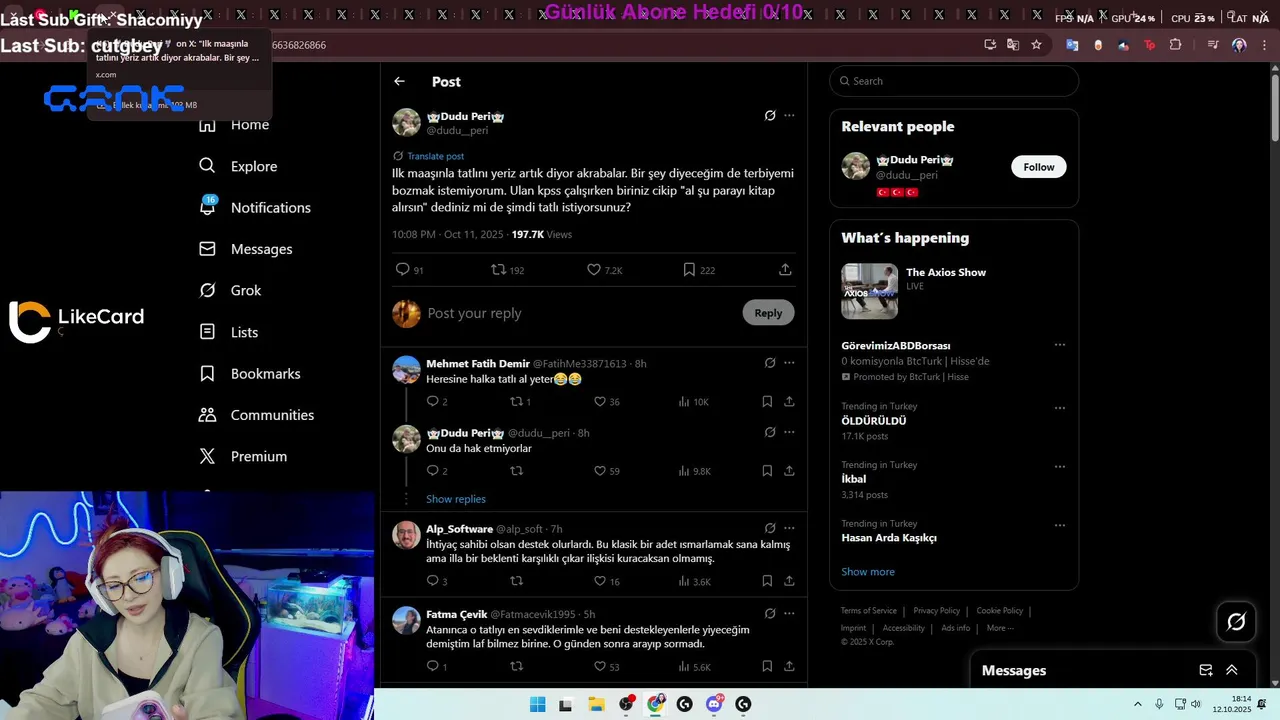
Task: Click Translate post link
Action: [435, 156]
